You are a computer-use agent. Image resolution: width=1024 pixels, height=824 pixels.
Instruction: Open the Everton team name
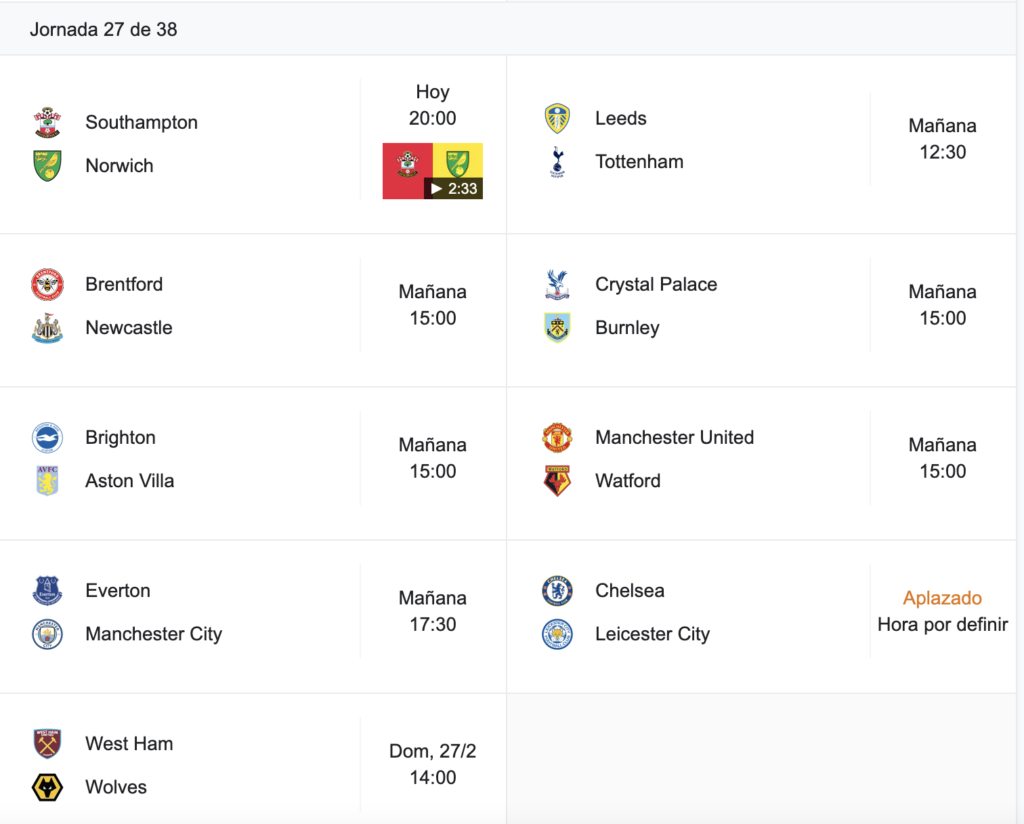coord(118,590)
